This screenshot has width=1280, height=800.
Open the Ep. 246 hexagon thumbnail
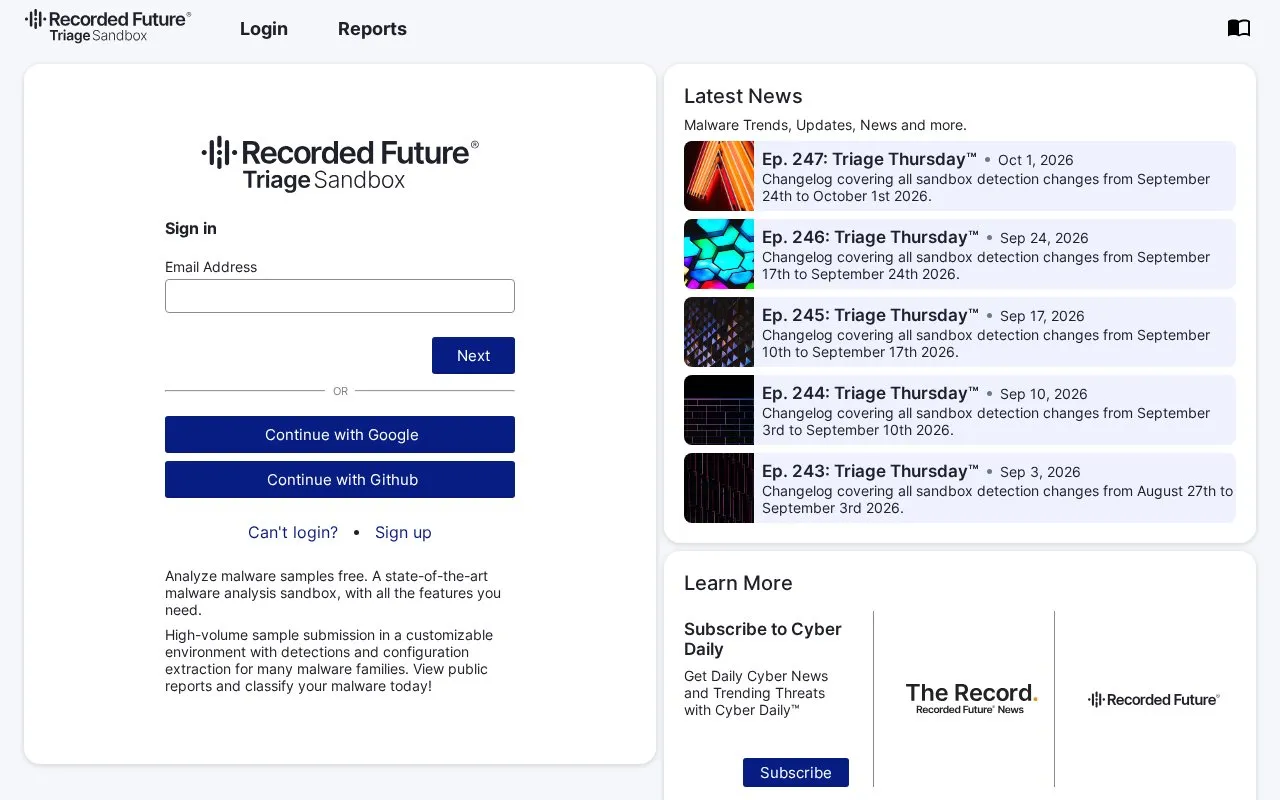coord(719,254)
